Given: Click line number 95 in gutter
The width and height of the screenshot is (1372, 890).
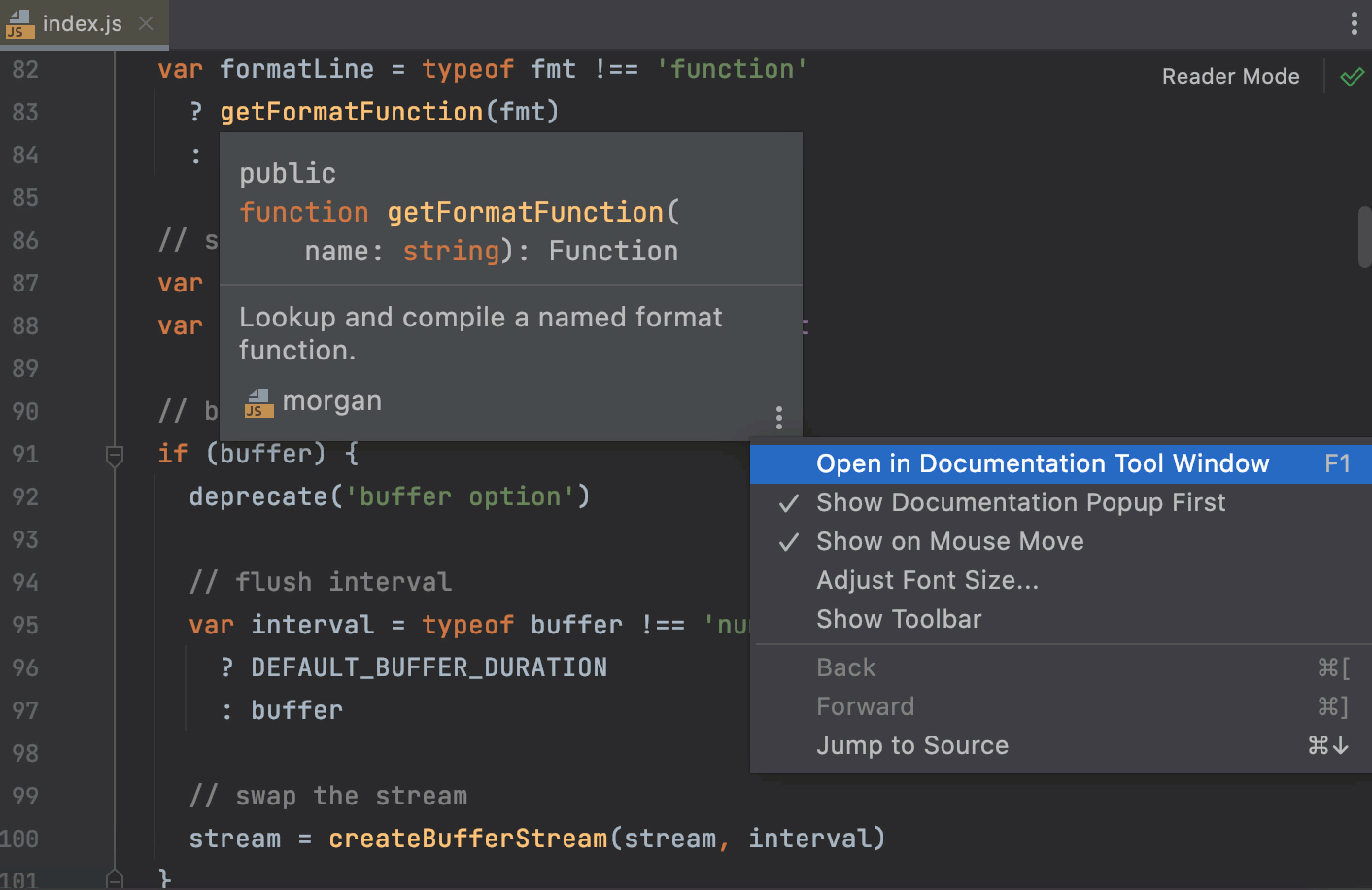Looking at the screenshot, I should (x=25, y=626).
